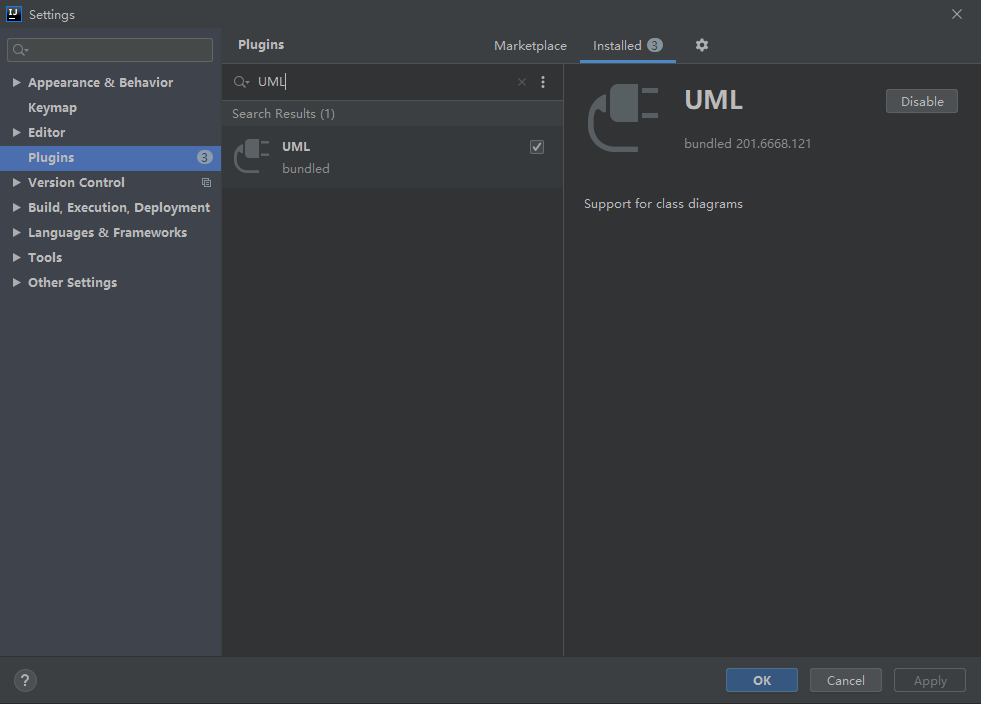Click the plugins gear settings icon
This screenshot has width=981, height=704.
click(x=702, y=45)
